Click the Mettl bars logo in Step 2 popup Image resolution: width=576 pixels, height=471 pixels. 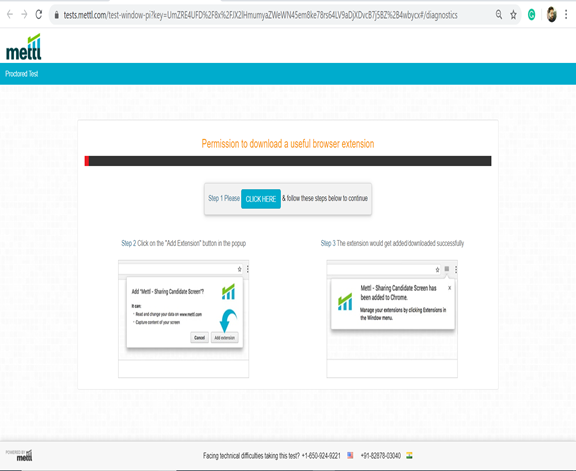[228, 292]
